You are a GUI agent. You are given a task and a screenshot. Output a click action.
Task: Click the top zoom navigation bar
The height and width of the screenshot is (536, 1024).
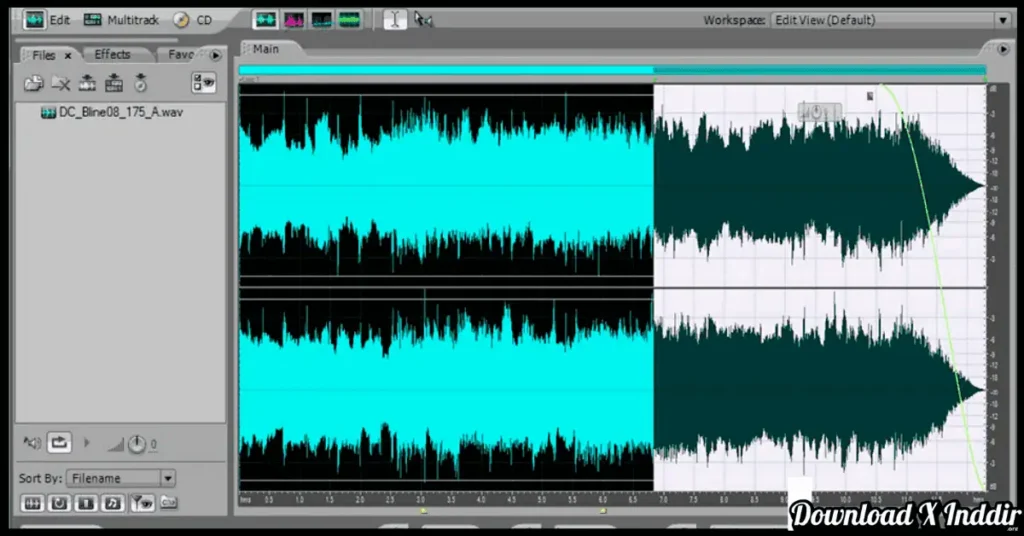(613, 70)
